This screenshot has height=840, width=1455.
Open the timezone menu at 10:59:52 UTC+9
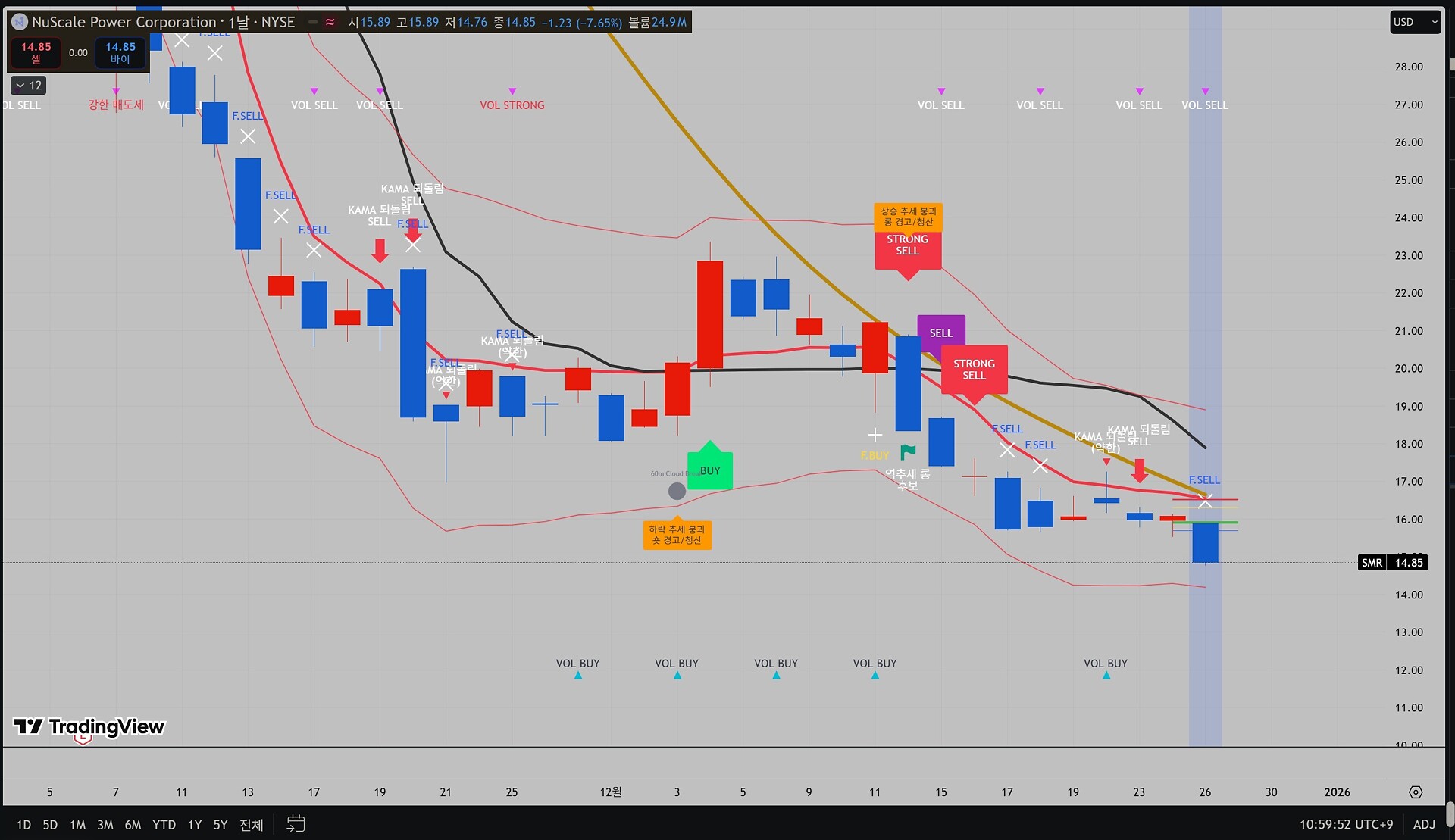pyautogui.click(x=1346, y=824)
